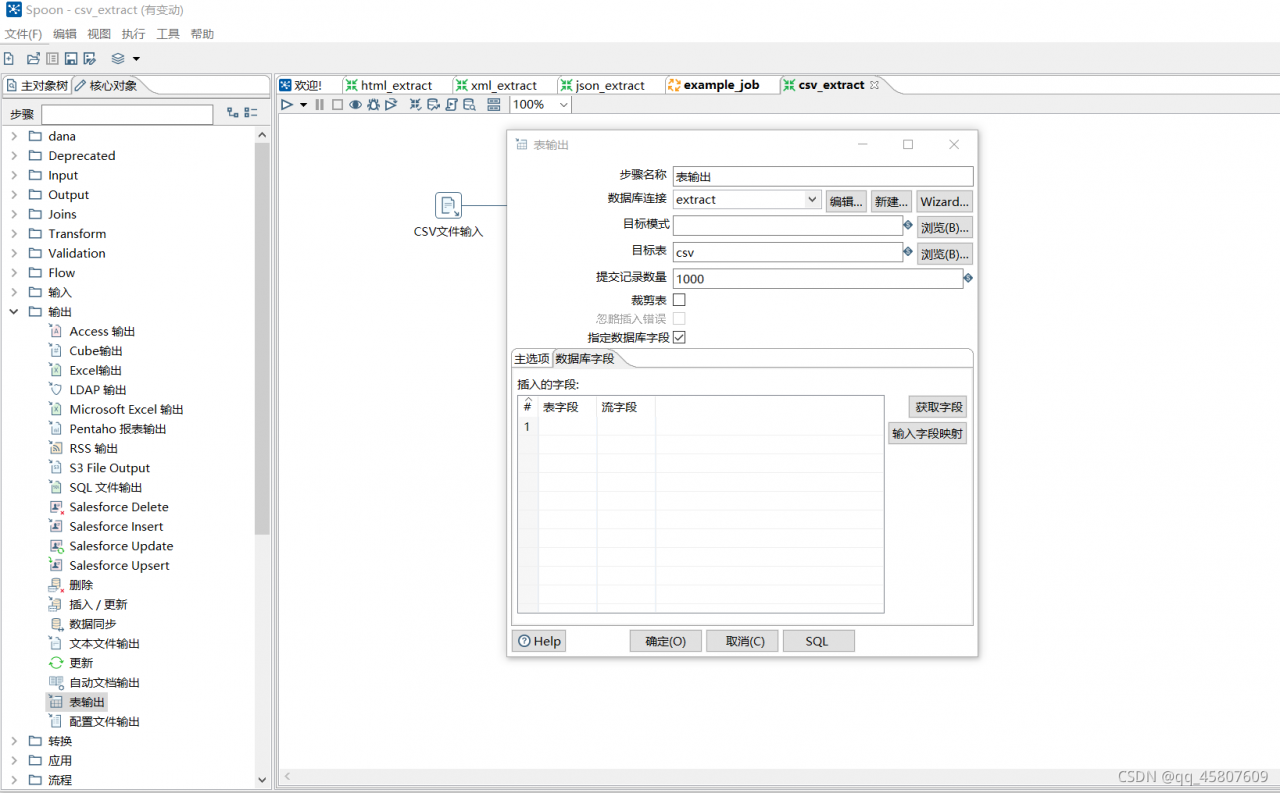This screenshot has width=1280, height=793.
Task: Click the variable diamond icon beside 目标表
Action: pyautogui.click(x=908, y=251)
